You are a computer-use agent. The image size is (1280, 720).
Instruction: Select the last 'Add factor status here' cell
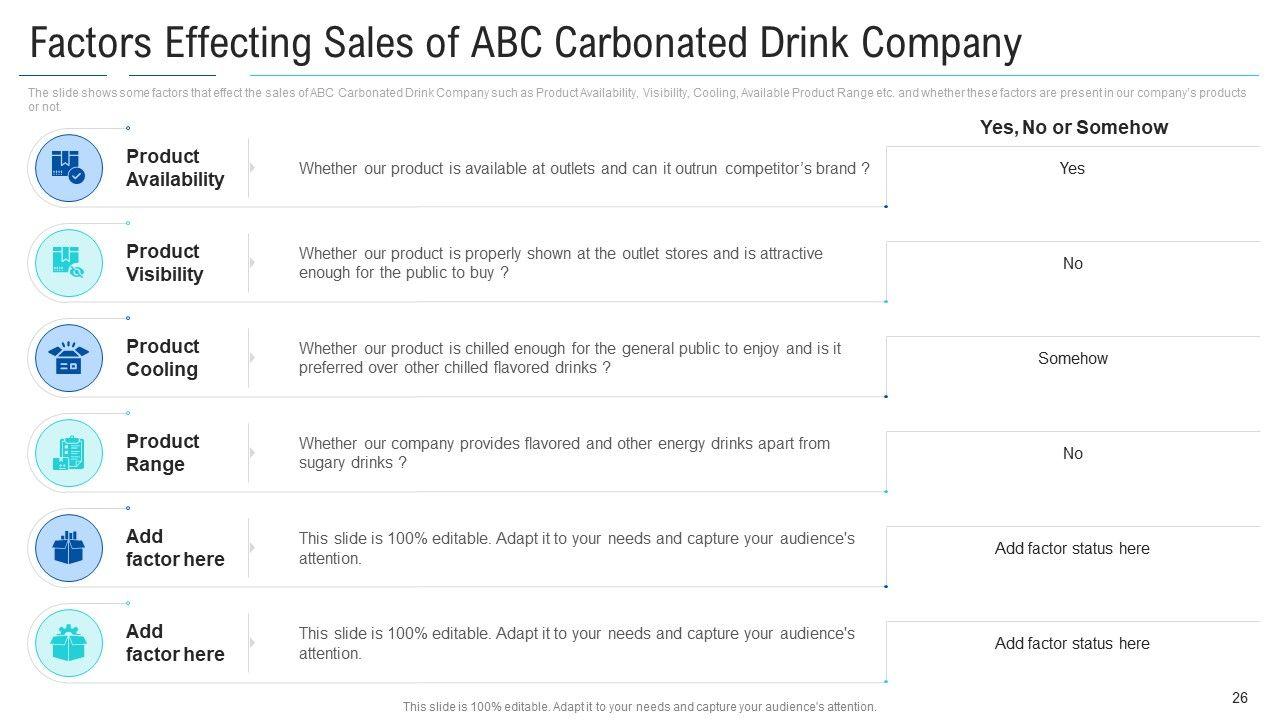(x=1072, y=644)
